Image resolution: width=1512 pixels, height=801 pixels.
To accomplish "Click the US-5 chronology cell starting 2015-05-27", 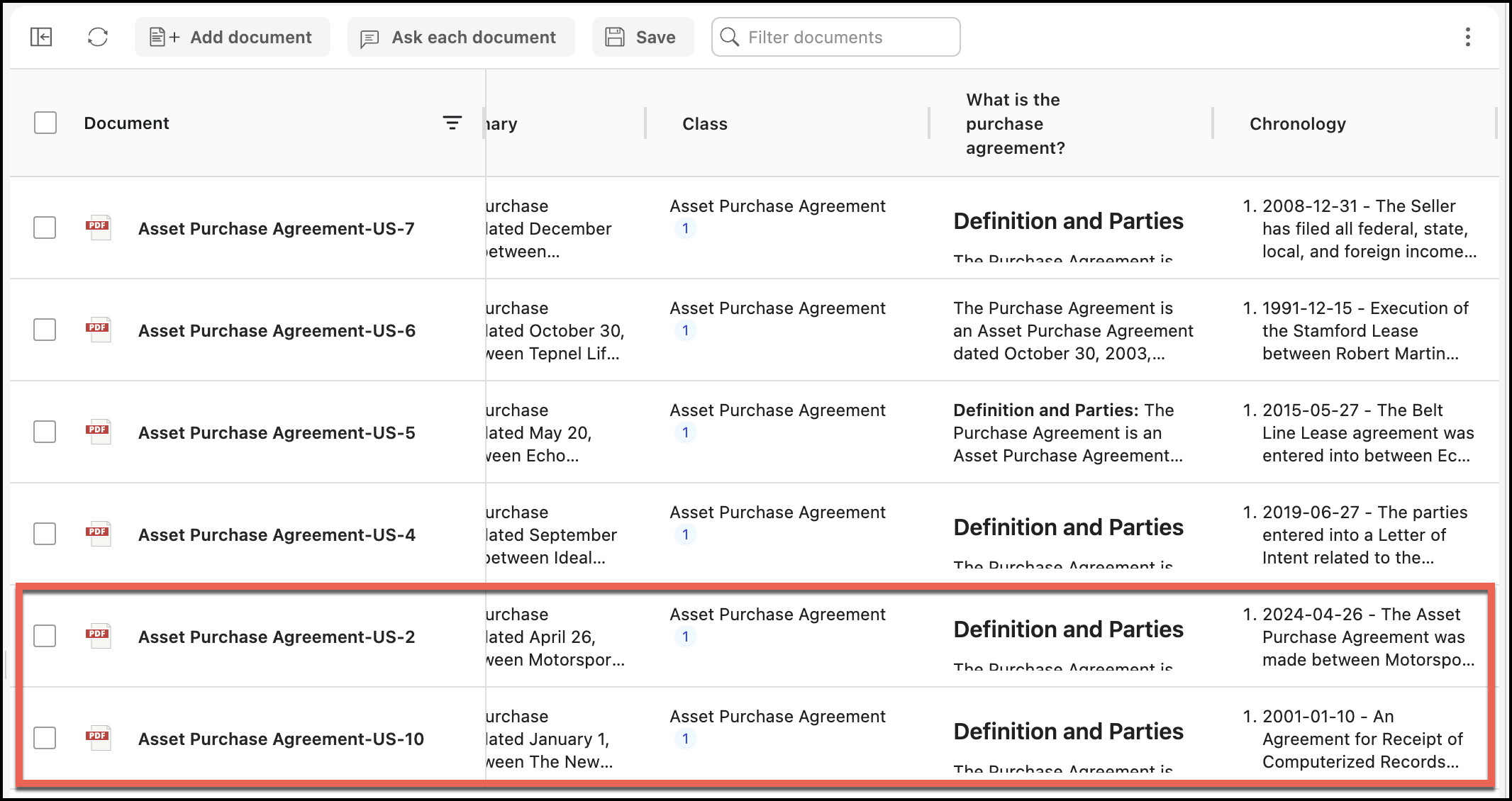I will click(1359, 432).
